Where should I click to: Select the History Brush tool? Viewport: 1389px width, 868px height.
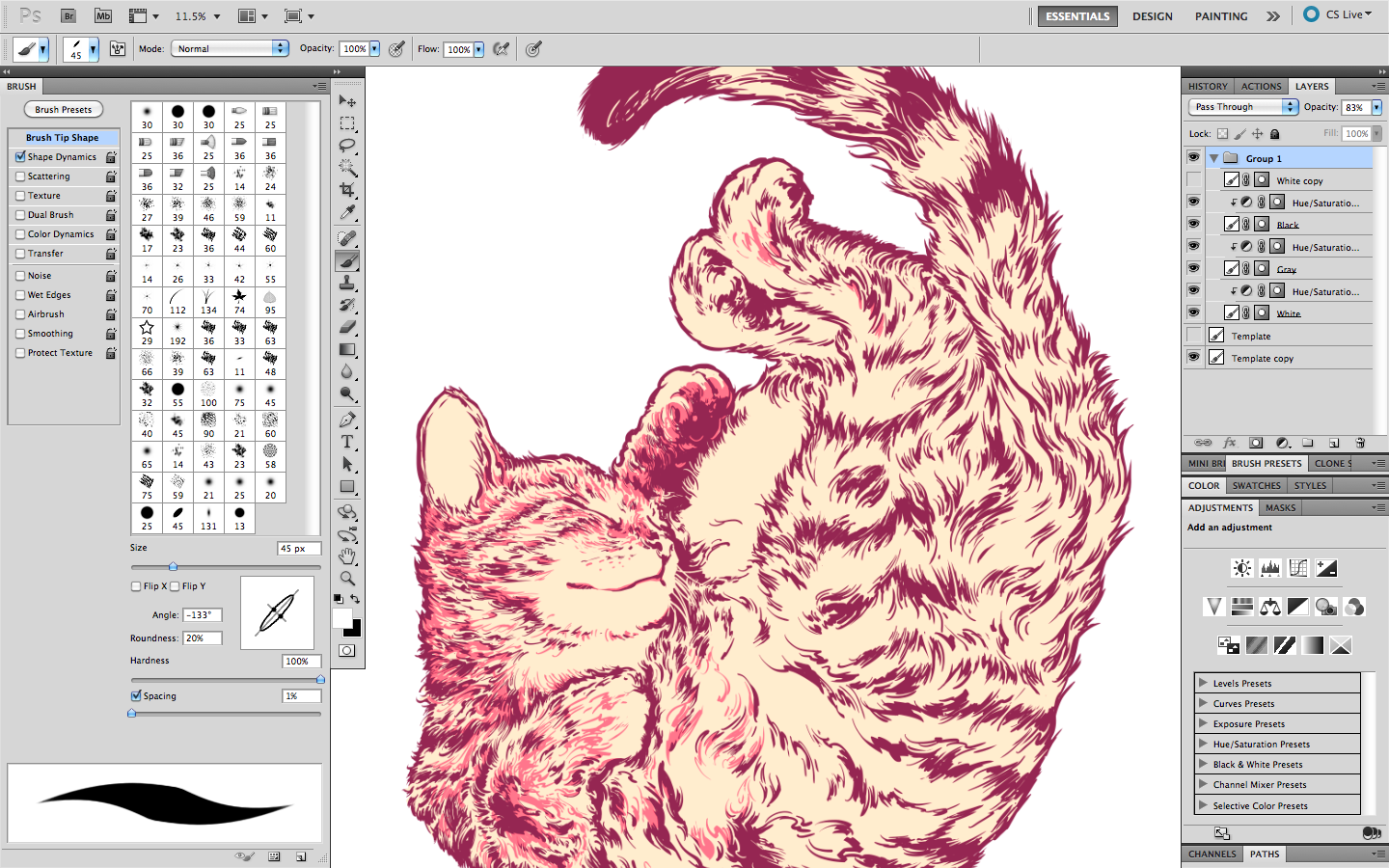pos(347,305)
